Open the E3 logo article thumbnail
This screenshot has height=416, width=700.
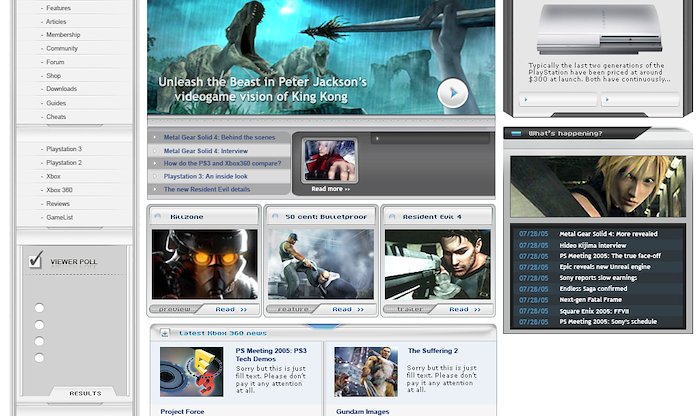pos(192,372)
